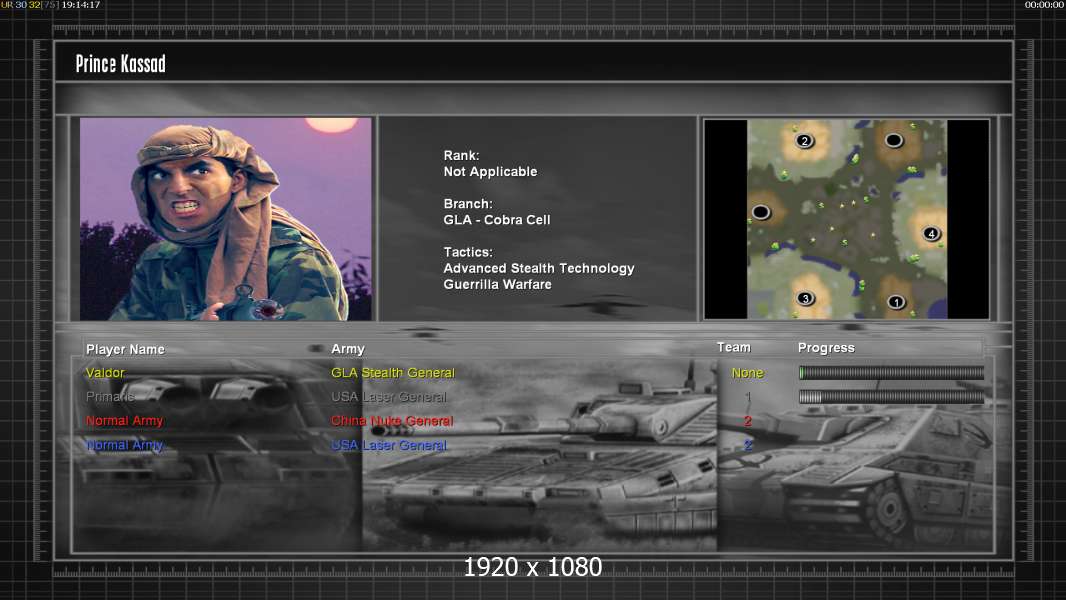Click the red team number "2"

tap(748, 421)
